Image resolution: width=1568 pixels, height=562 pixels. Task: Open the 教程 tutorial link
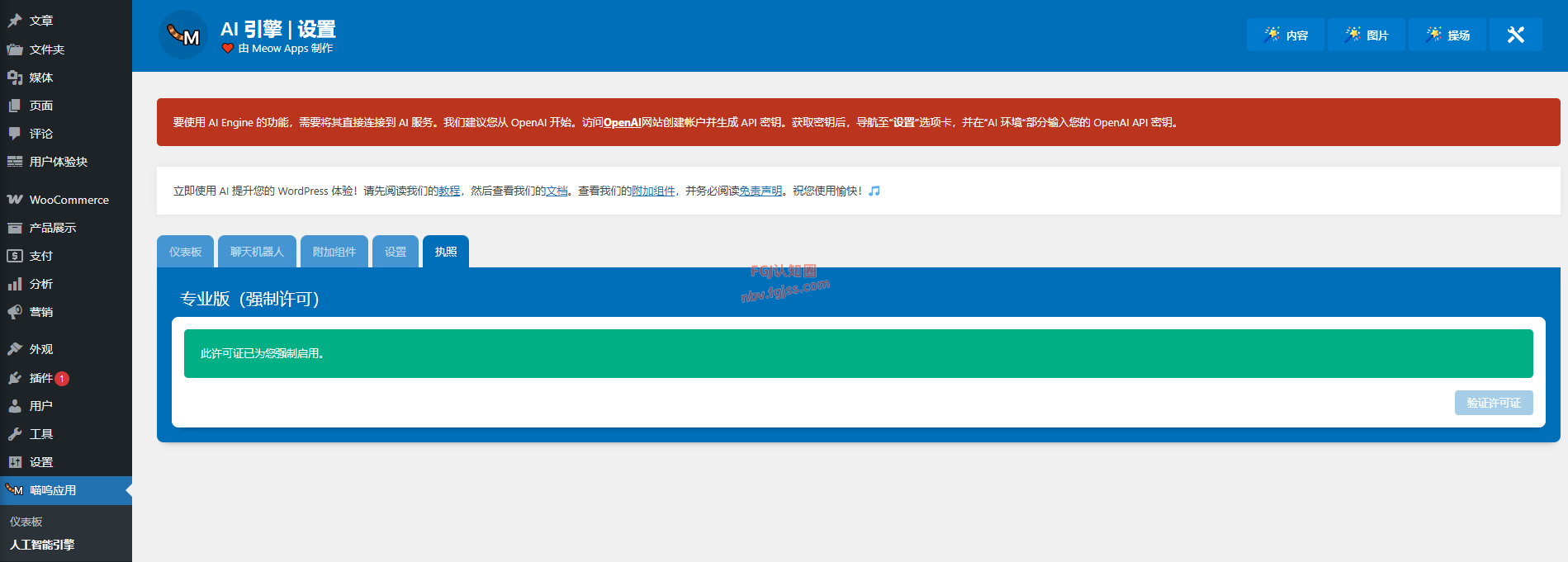click(449, 191)
